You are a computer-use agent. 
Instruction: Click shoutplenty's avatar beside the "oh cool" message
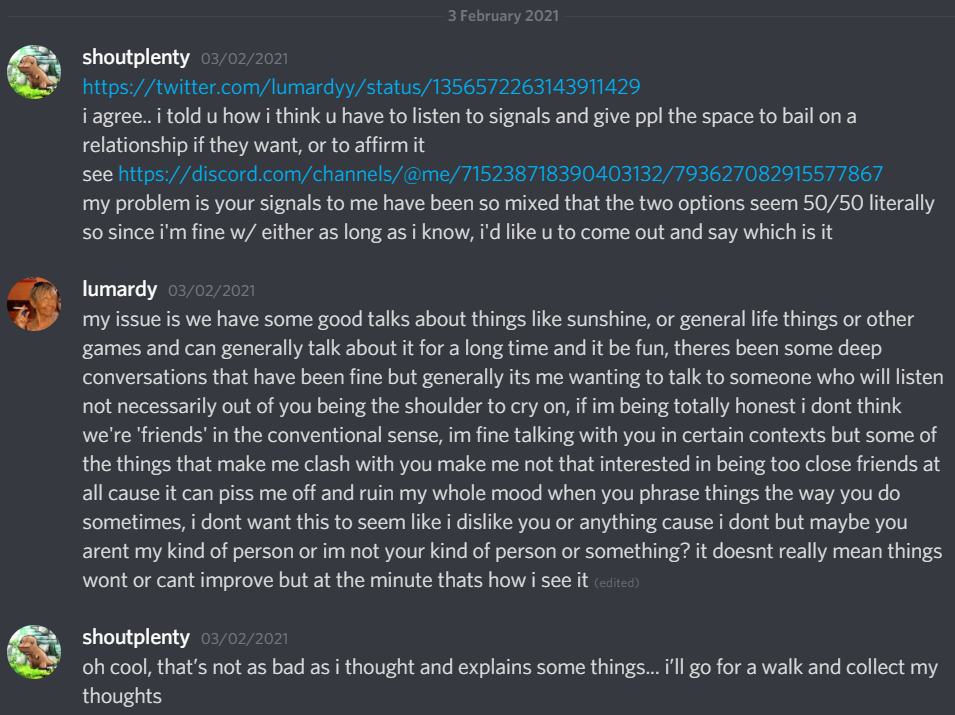tap(34, 651)
